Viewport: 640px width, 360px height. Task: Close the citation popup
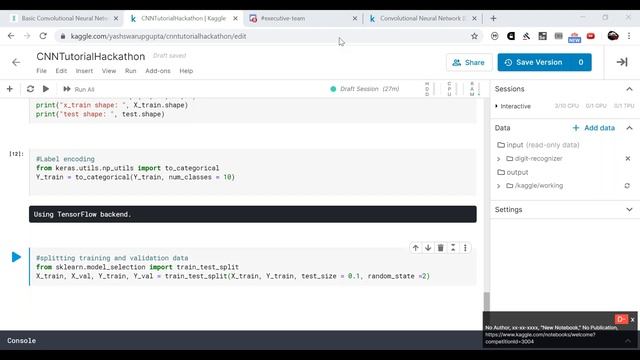click(x=632, y=320)
